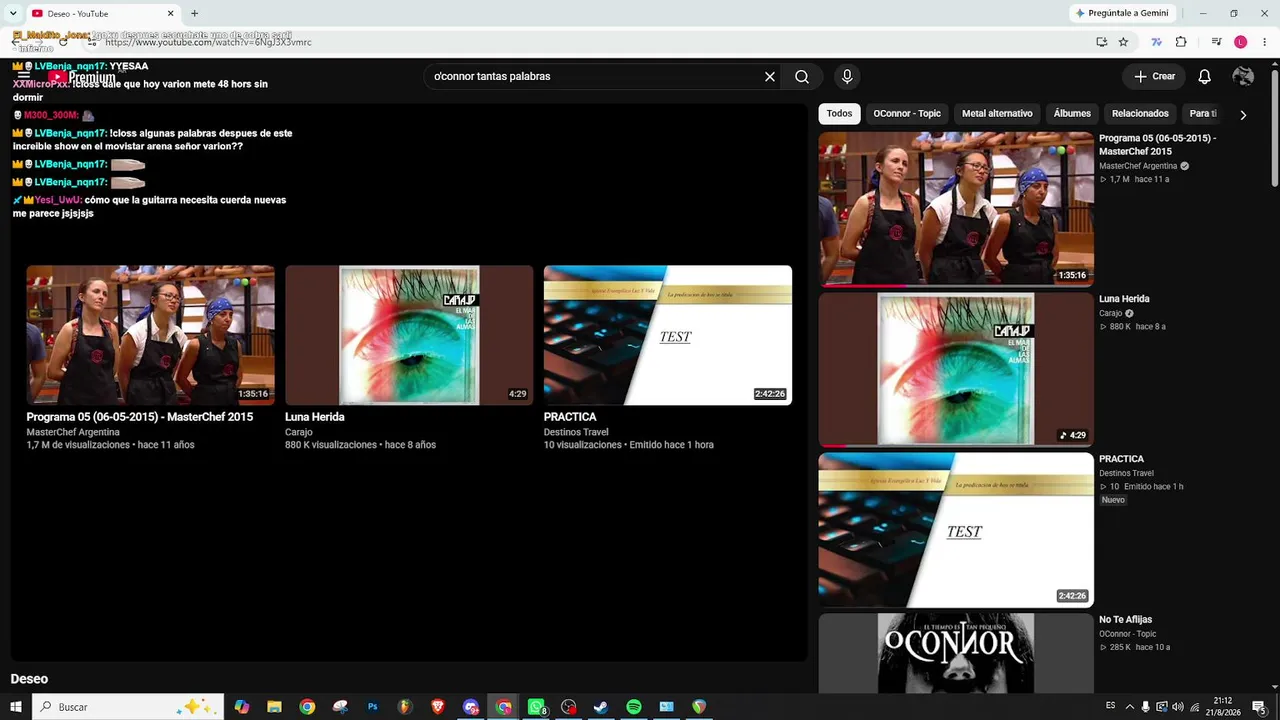Open endscreen PRACTICA video thumbnail
The image size is (1280, 720).
coord(668,335)
